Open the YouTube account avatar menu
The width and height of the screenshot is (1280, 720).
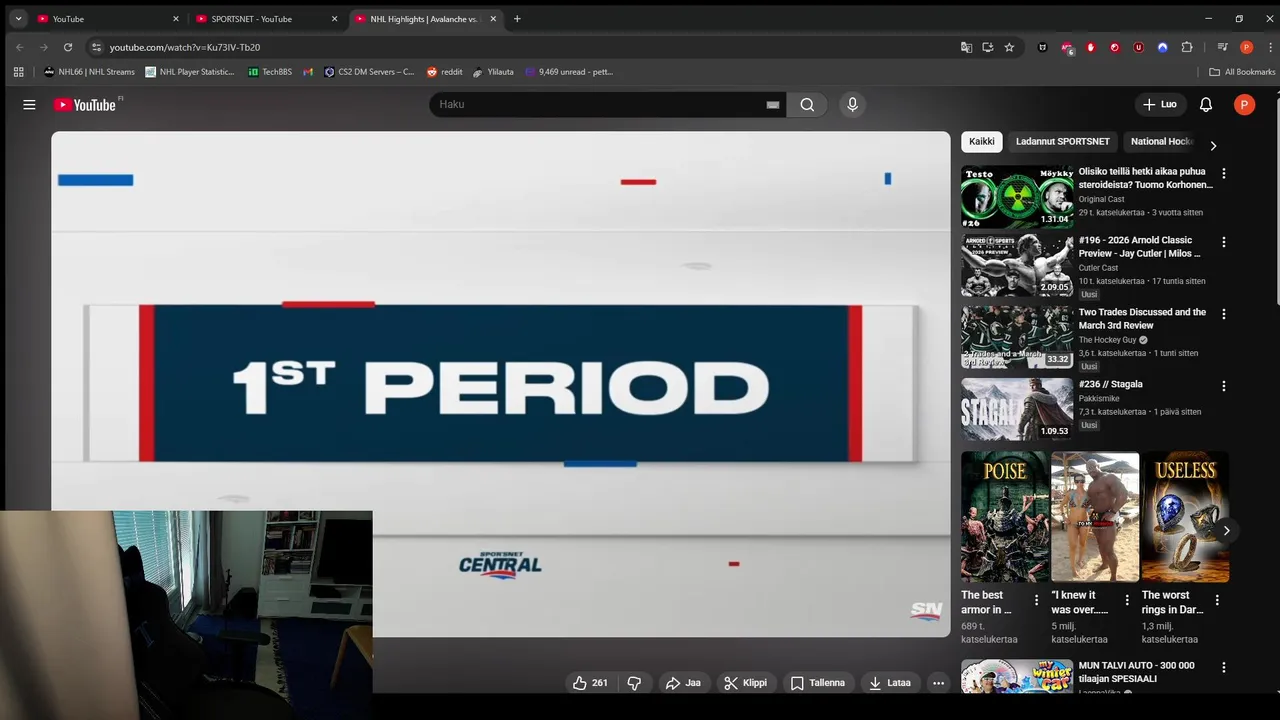pyautogui.click(x=1244, y=104)
